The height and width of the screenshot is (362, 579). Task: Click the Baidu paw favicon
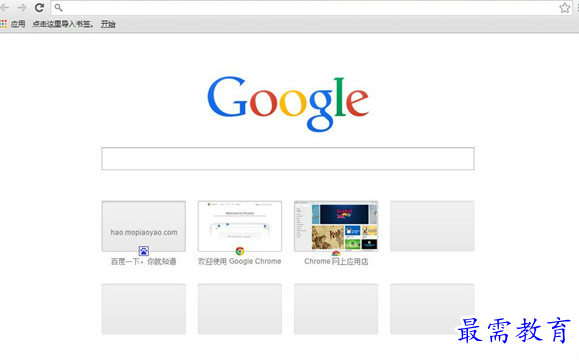point(144,251)
